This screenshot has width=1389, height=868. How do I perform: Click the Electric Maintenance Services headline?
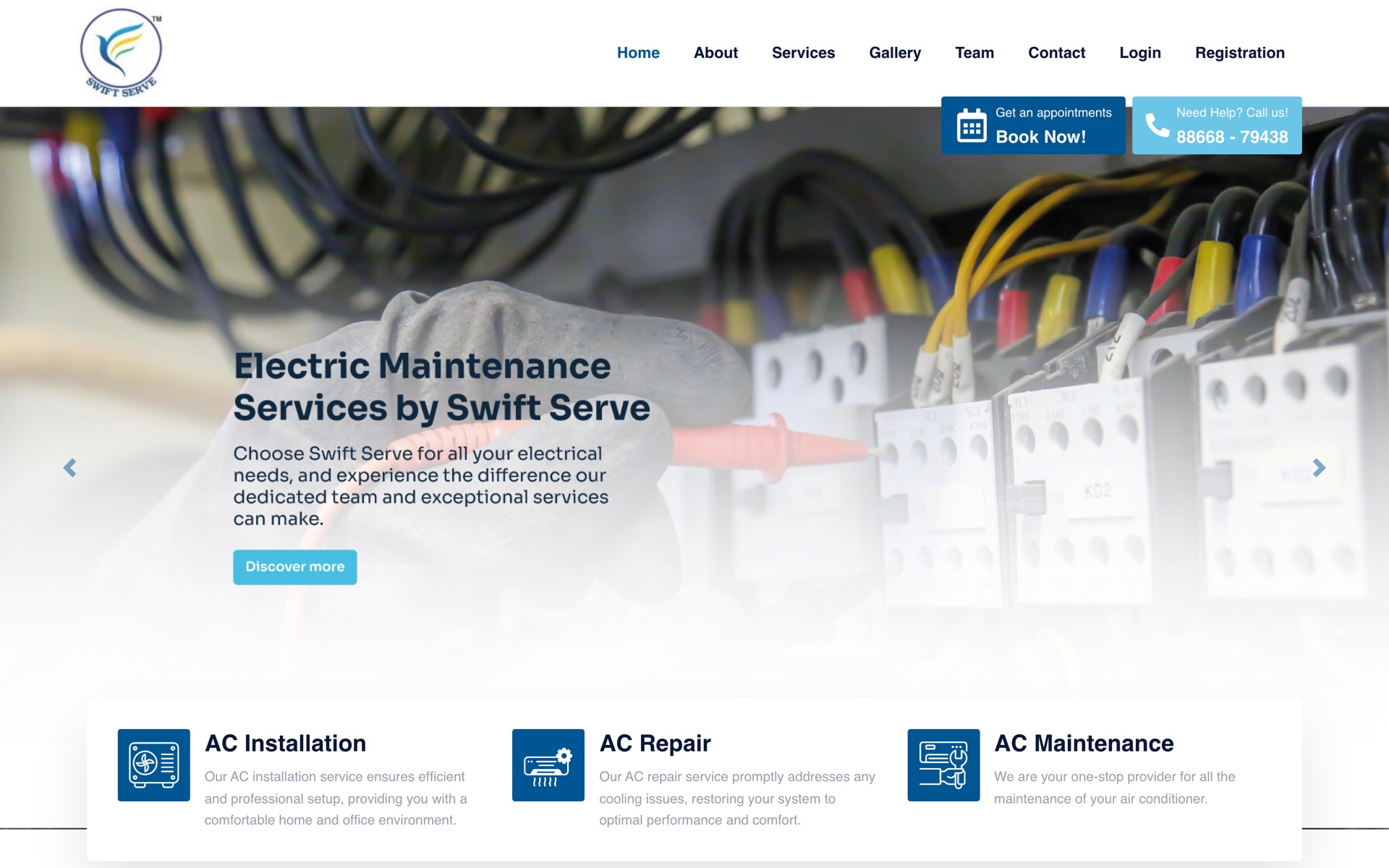tap(441, 387)
